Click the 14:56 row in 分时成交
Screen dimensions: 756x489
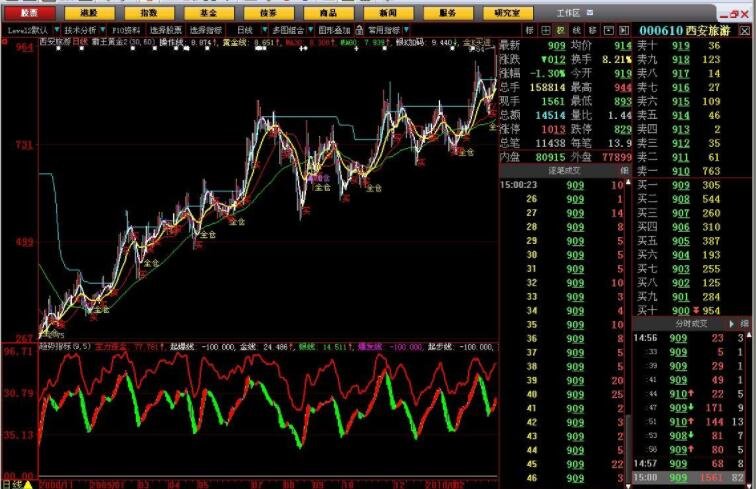(689, 338)
